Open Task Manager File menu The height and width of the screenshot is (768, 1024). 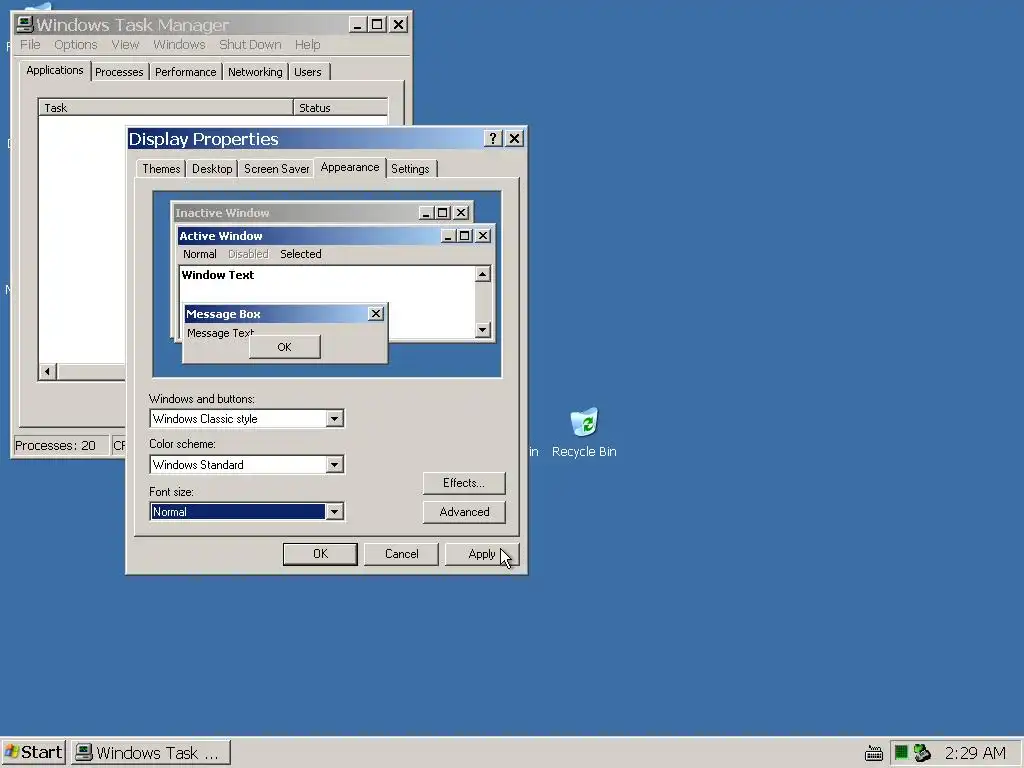point(30,44)
